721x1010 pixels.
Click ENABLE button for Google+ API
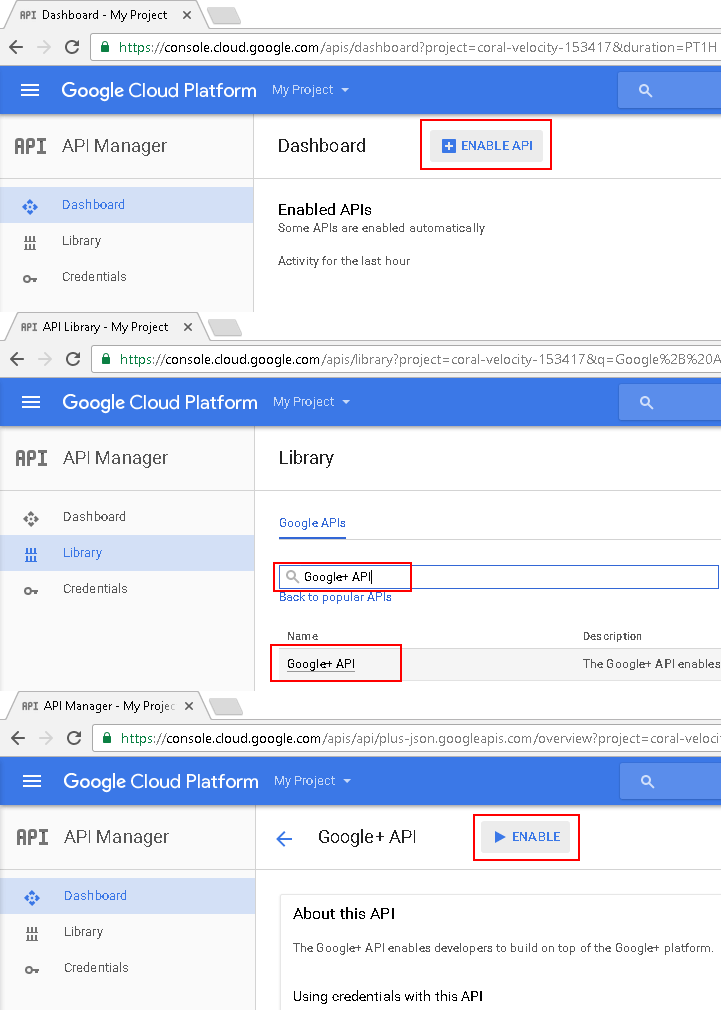pyautogui.click(x=526, y=837)
